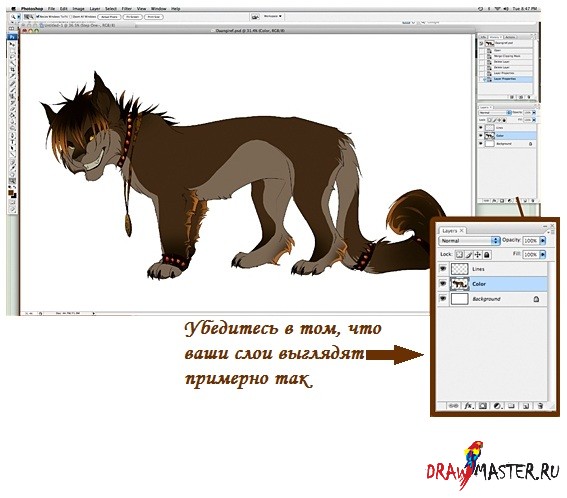Click the Photoshop Ps logo atop the toolbox
The height and width of the screenshot is (498, 567).
(12, 37)
